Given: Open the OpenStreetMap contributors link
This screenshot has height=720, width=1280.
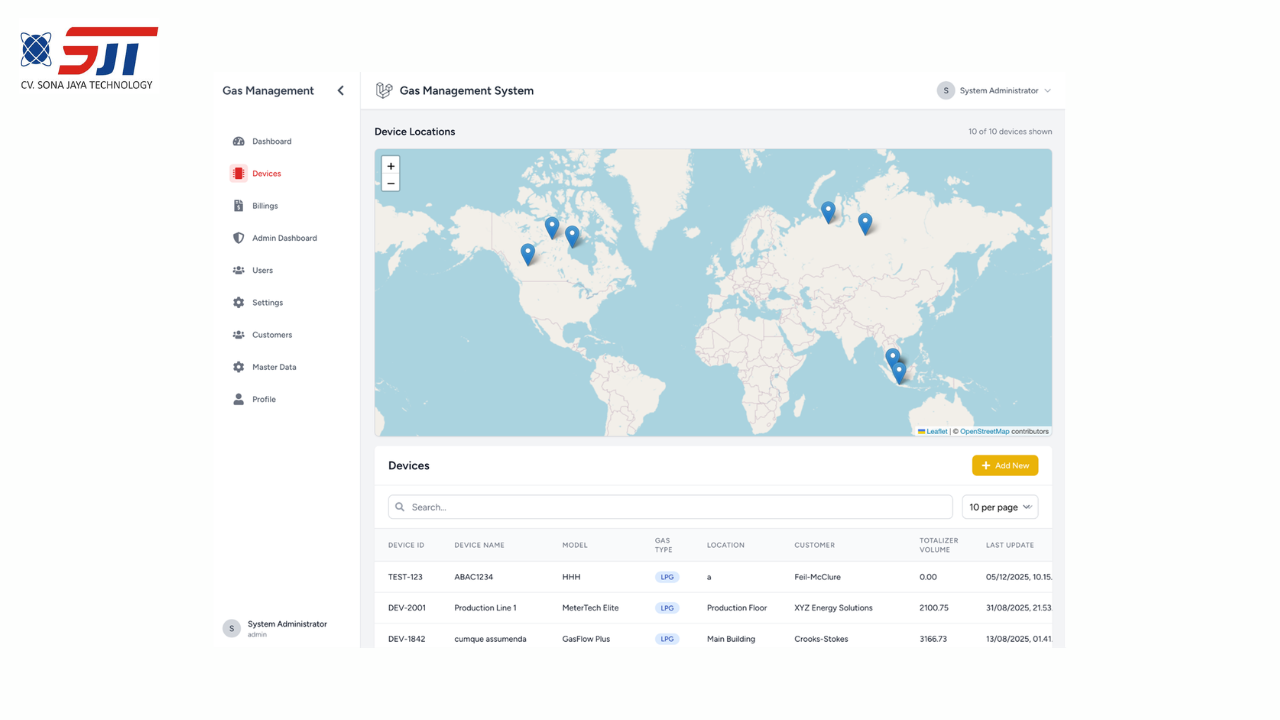Looking at the screenshot, I should click(984, 432).
